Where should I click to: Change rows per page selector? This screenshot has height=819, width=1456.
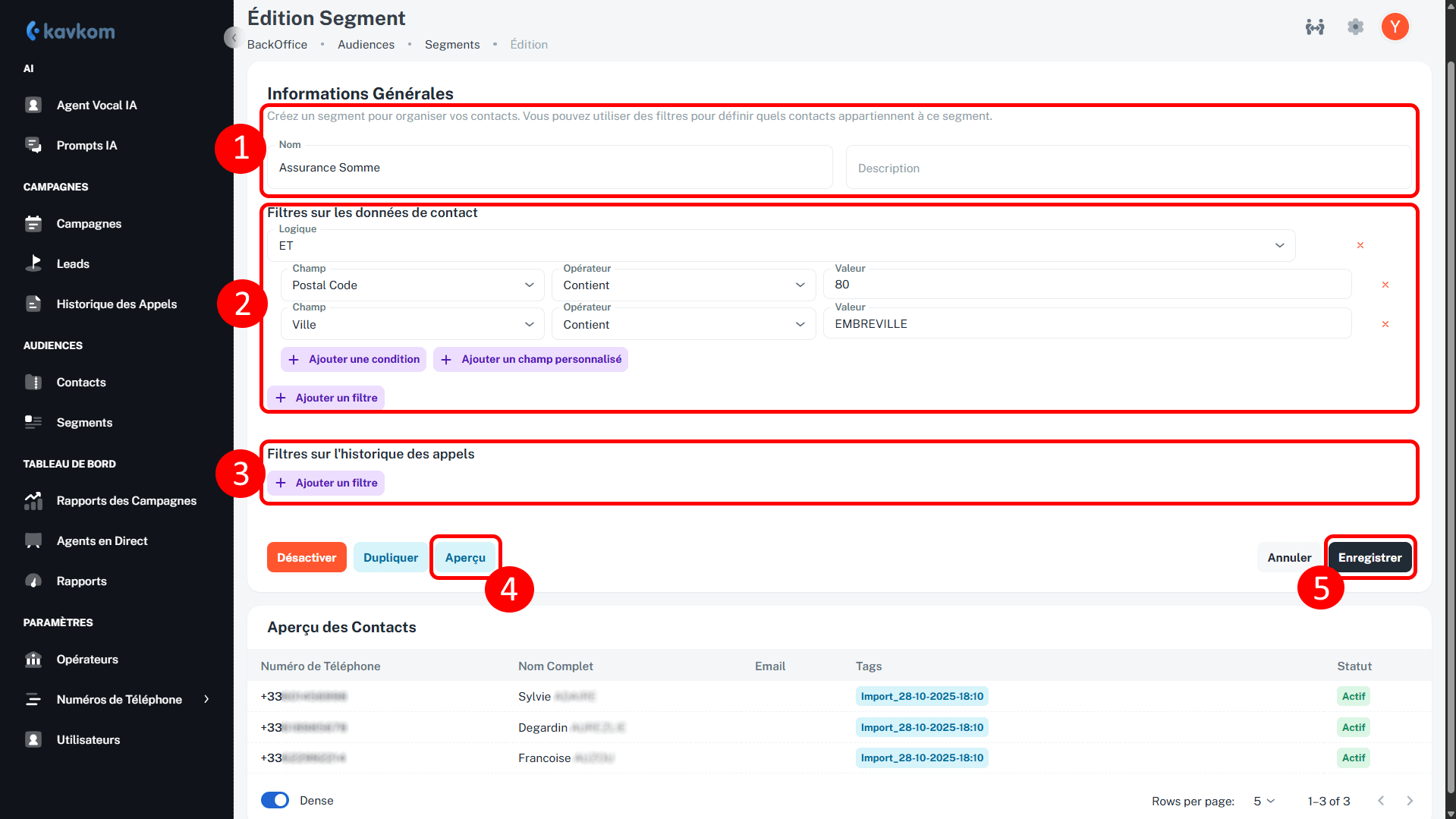tap(1264, 802)
